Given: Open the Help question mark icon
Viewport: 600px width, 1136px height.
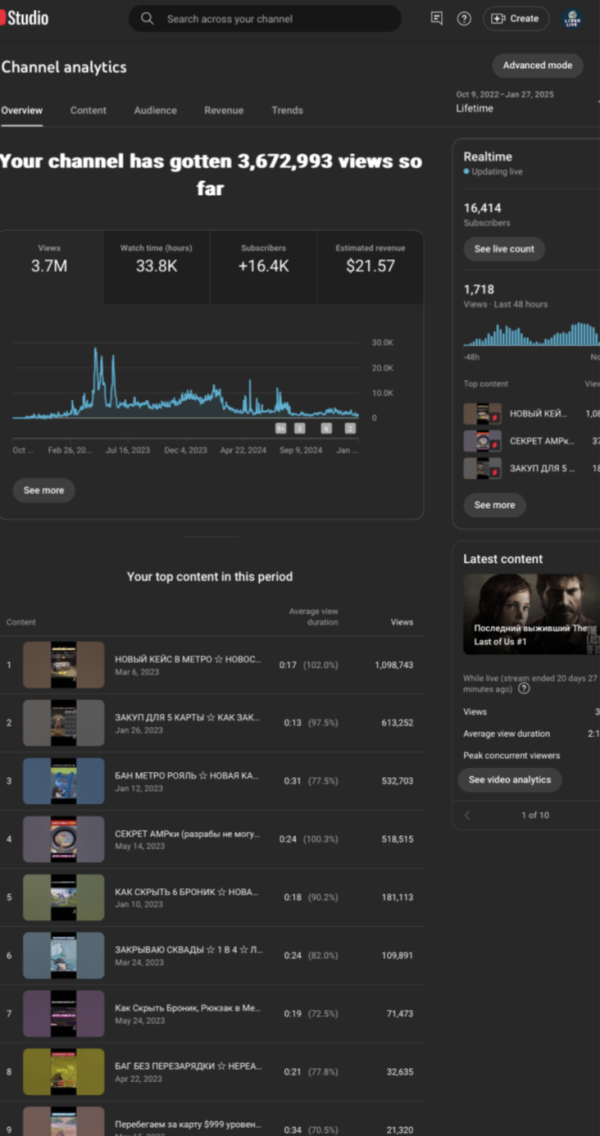Looking at the screenshot, I should coord(464,18).
